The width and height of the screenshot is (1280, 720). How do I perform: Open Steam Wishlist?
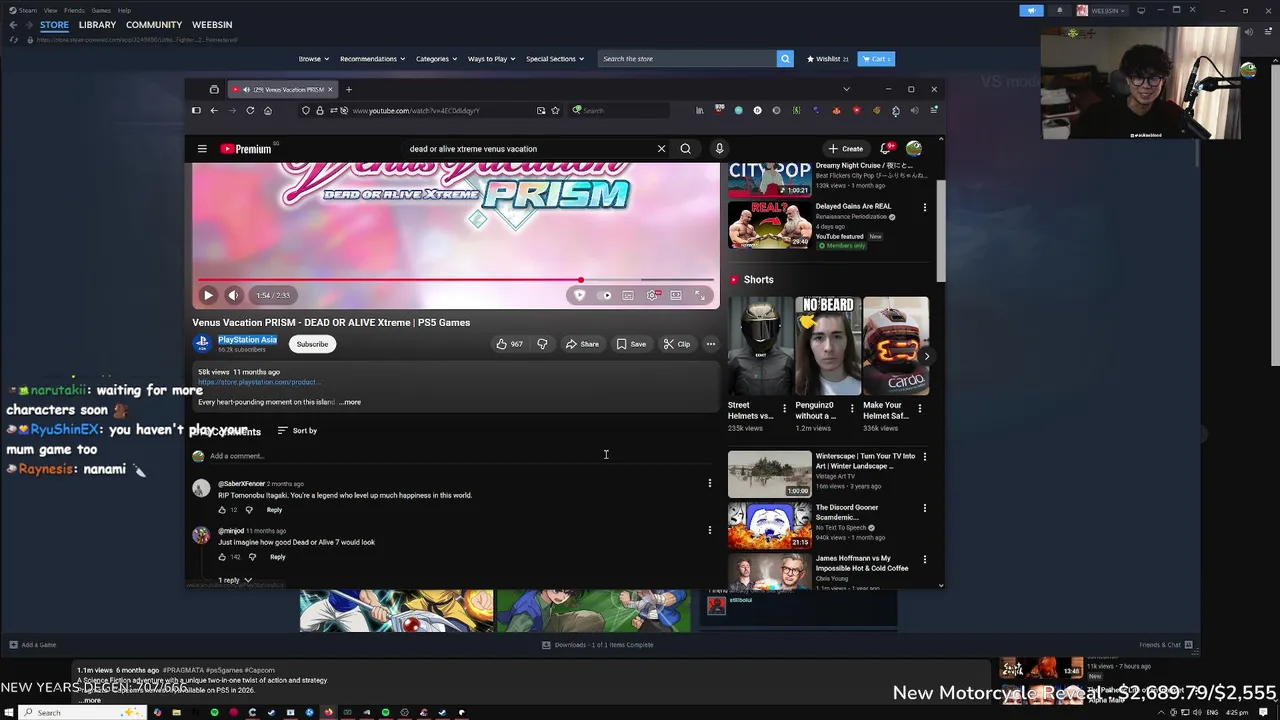828,59
